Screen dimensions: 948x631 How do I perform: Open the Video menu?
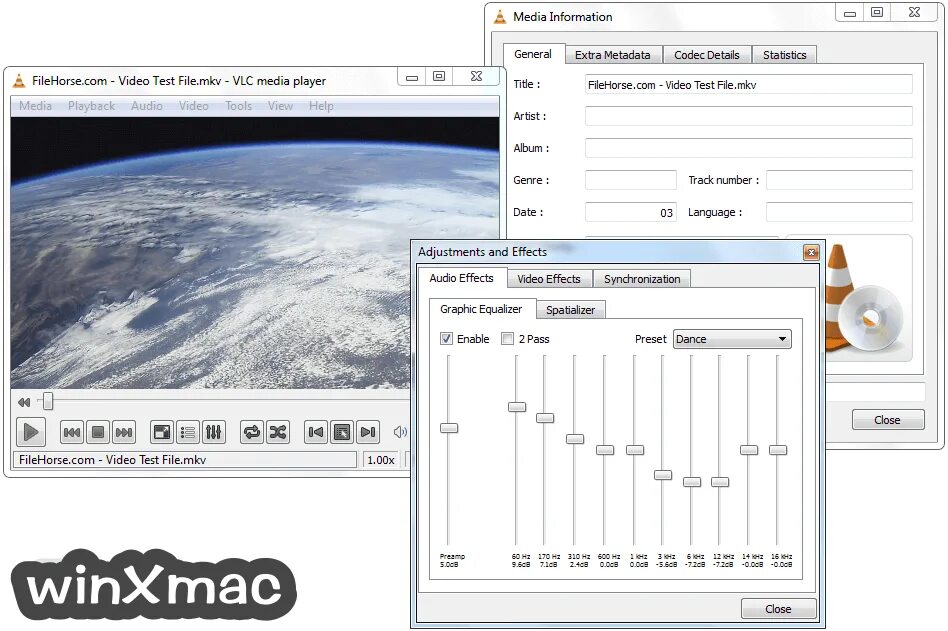click(193, 106)
